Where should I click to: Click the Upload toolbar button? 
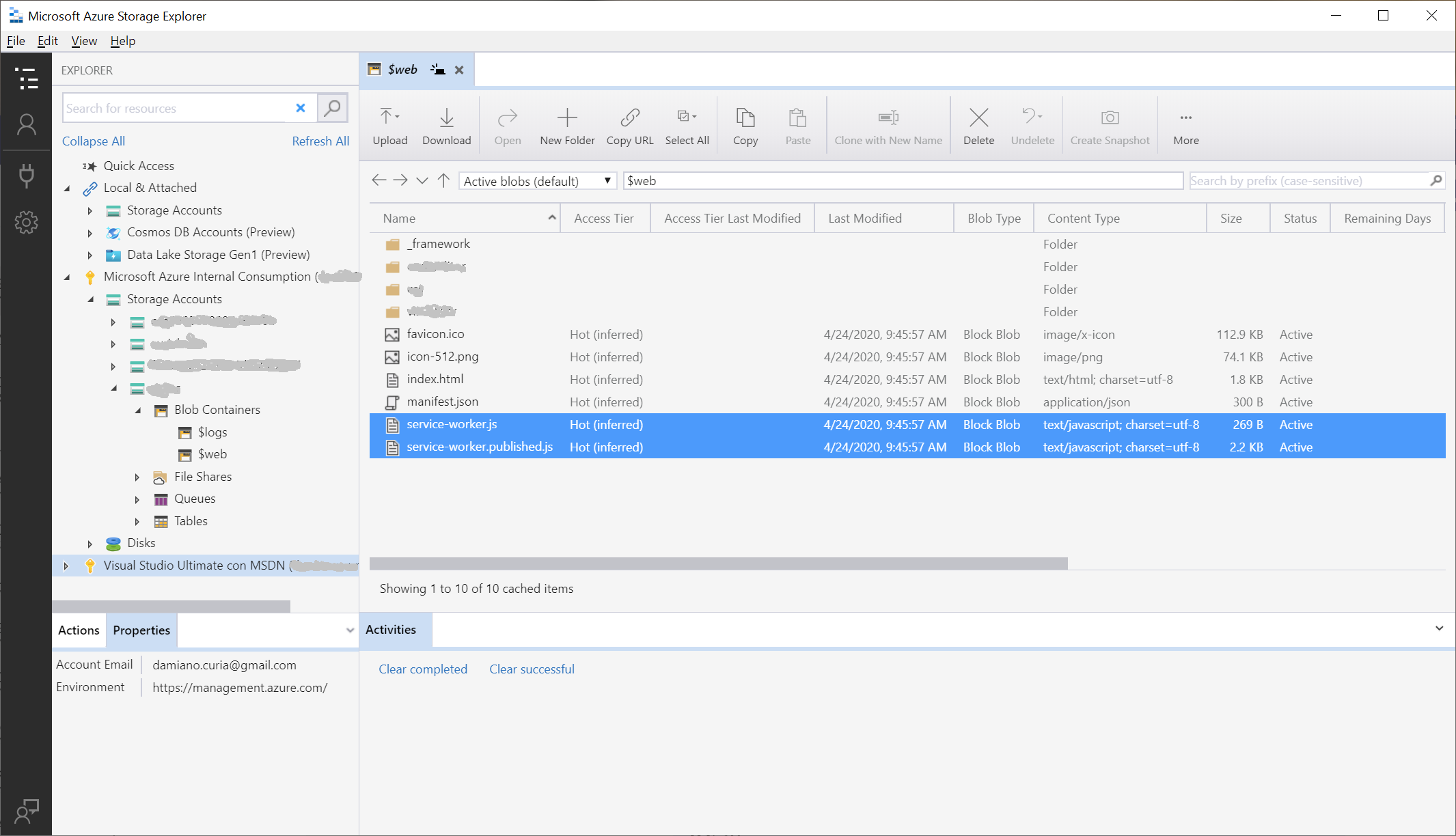point(389,126)
